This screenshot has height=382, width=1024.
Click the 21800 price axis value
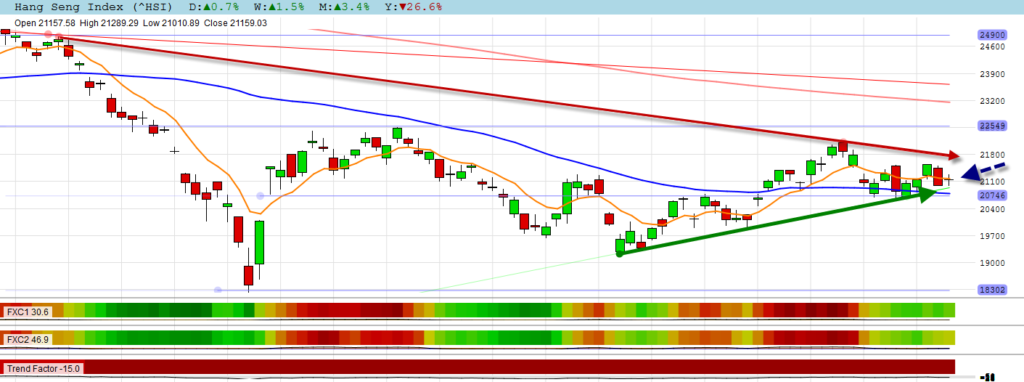pos(991,155)
